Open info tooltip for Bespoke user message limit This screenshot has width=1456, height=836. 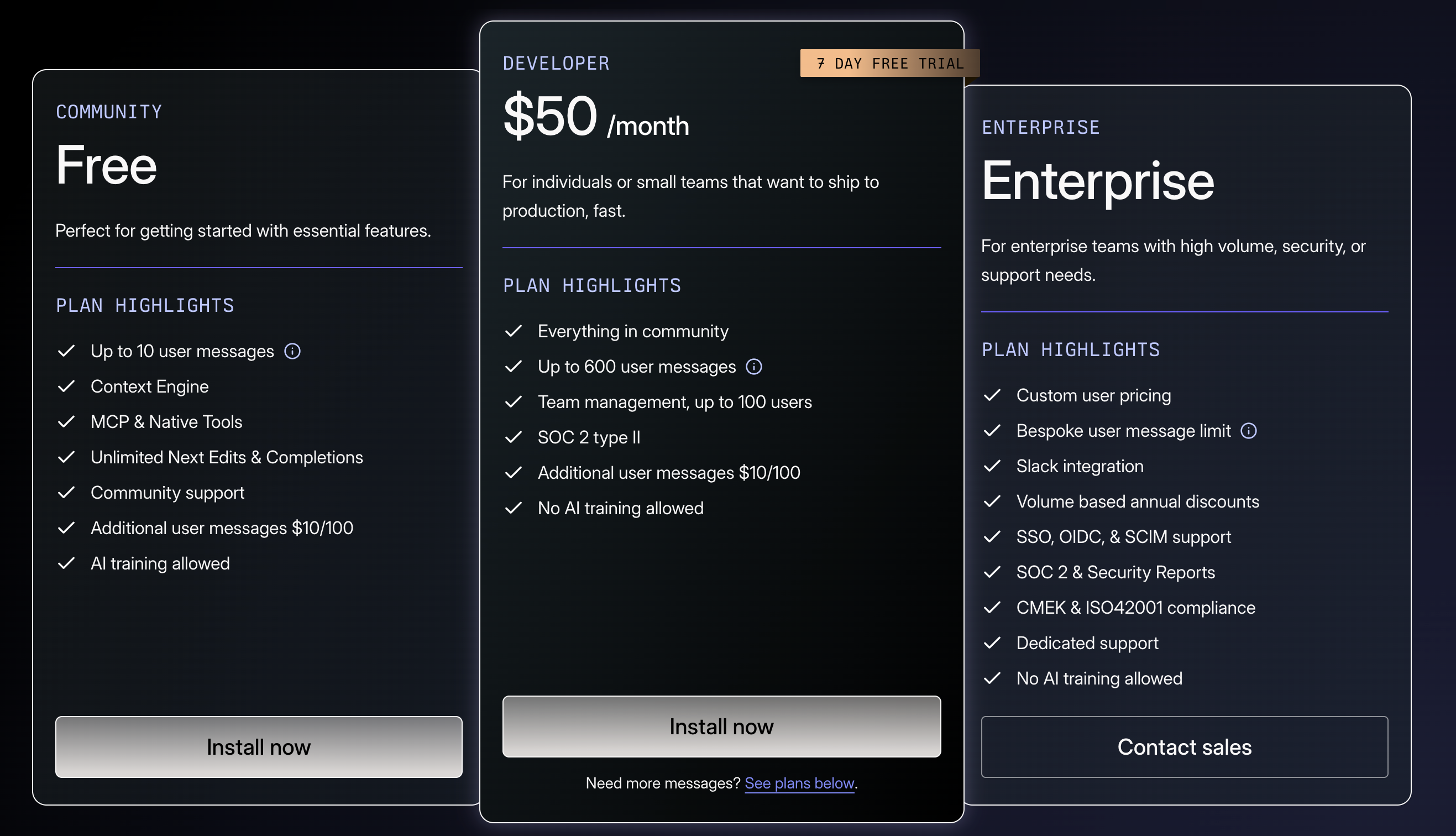point(1248,431)
